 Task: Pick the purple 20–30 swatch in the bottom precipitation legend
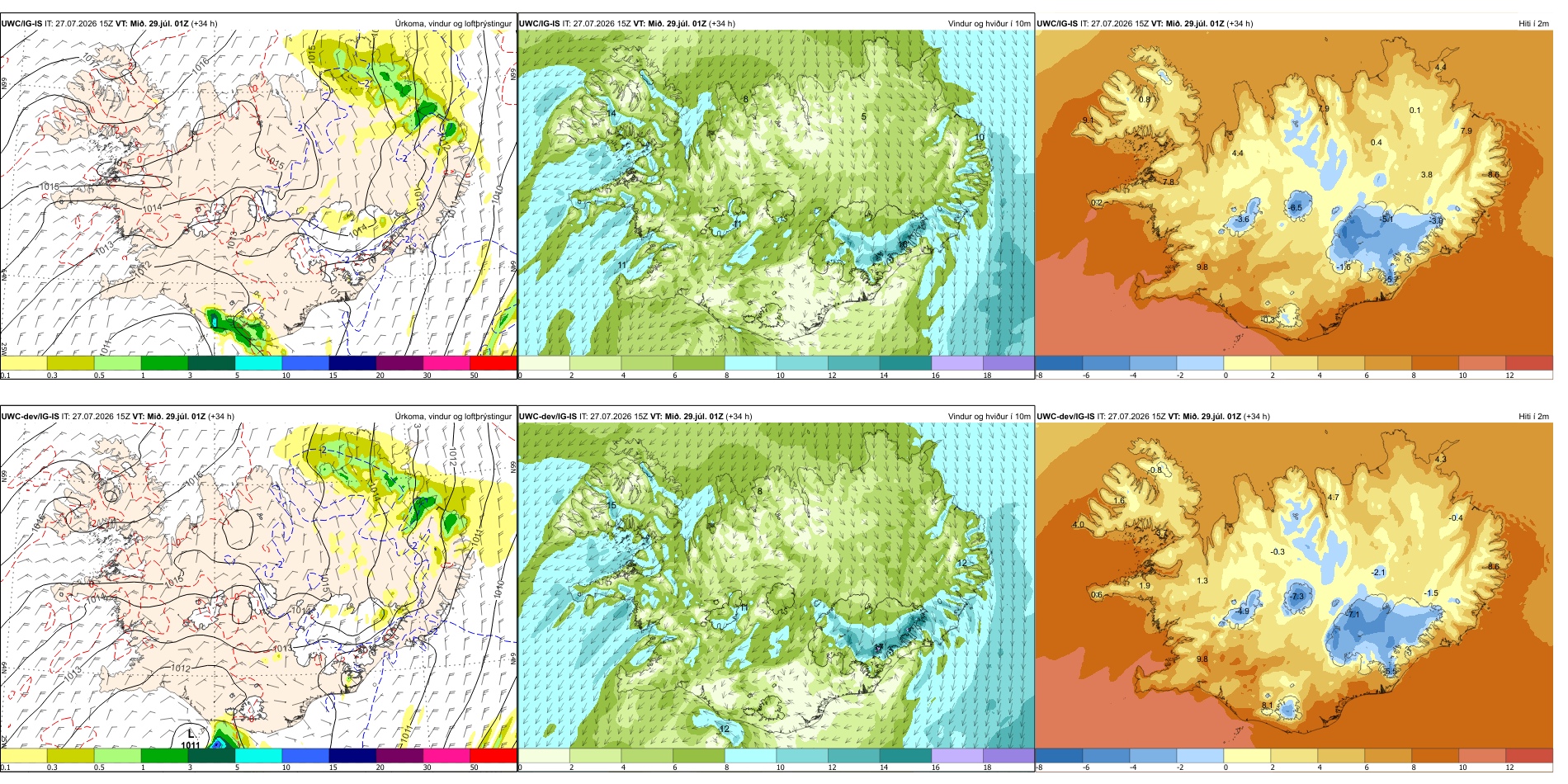tap(399, 755)
